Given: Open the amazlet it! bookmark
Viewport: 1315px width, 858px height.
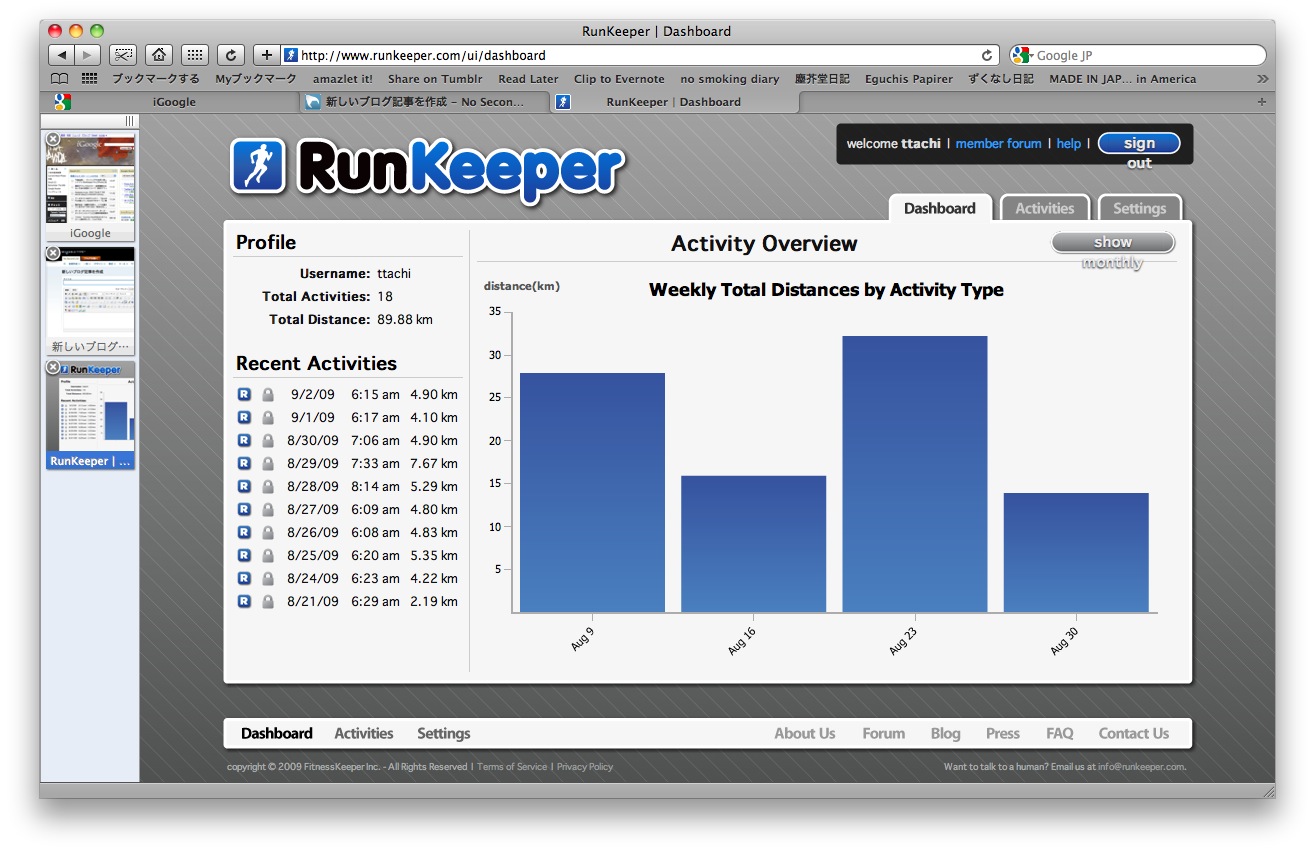Looking at the screenshot, I should click(x=343, y=79).
